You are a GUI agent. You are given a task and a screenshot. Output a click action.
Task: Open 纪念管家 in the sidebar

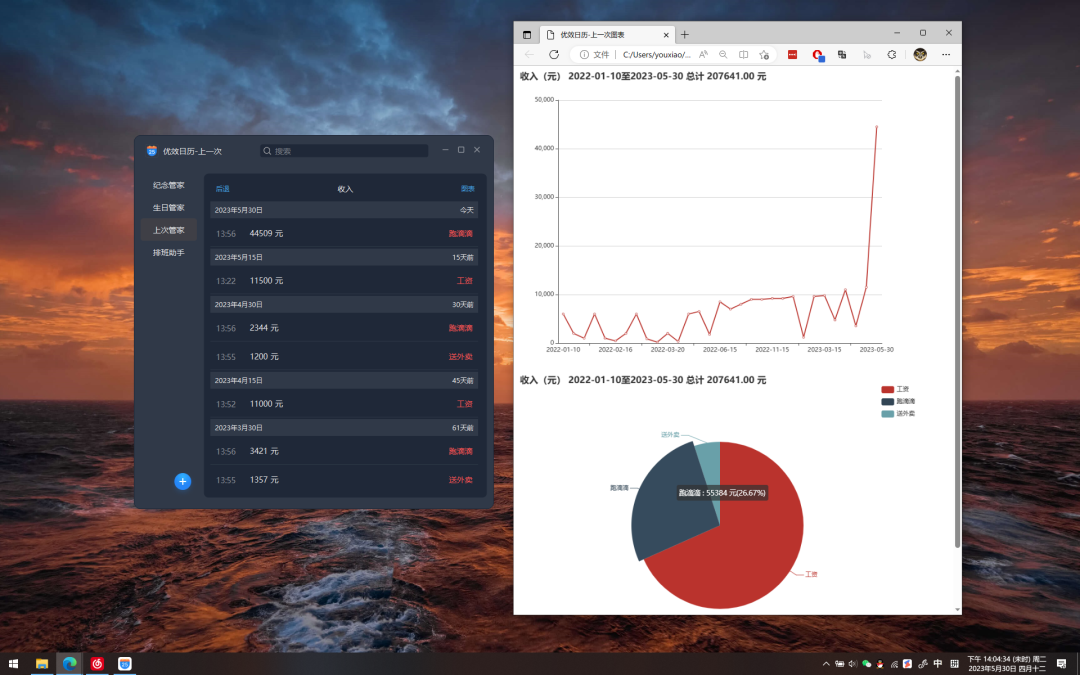(169, 185)
